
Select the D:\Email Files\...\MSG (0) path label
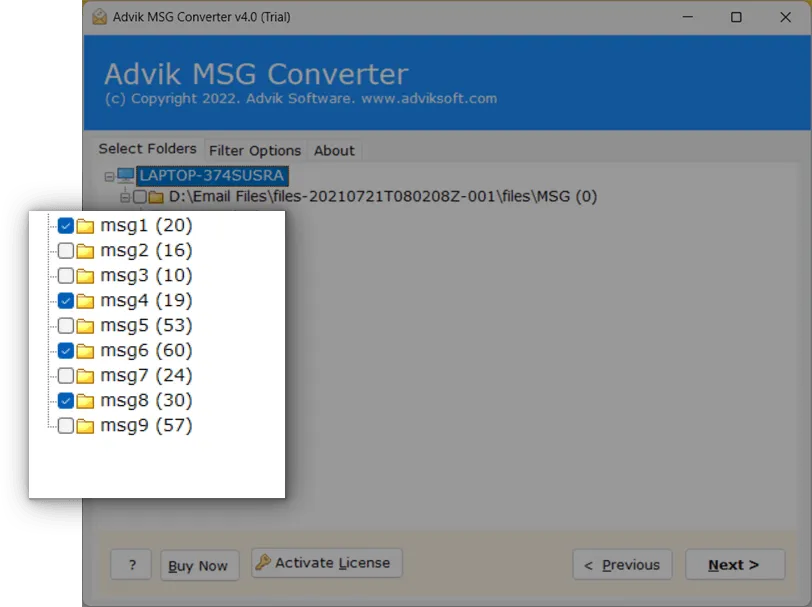383,197
